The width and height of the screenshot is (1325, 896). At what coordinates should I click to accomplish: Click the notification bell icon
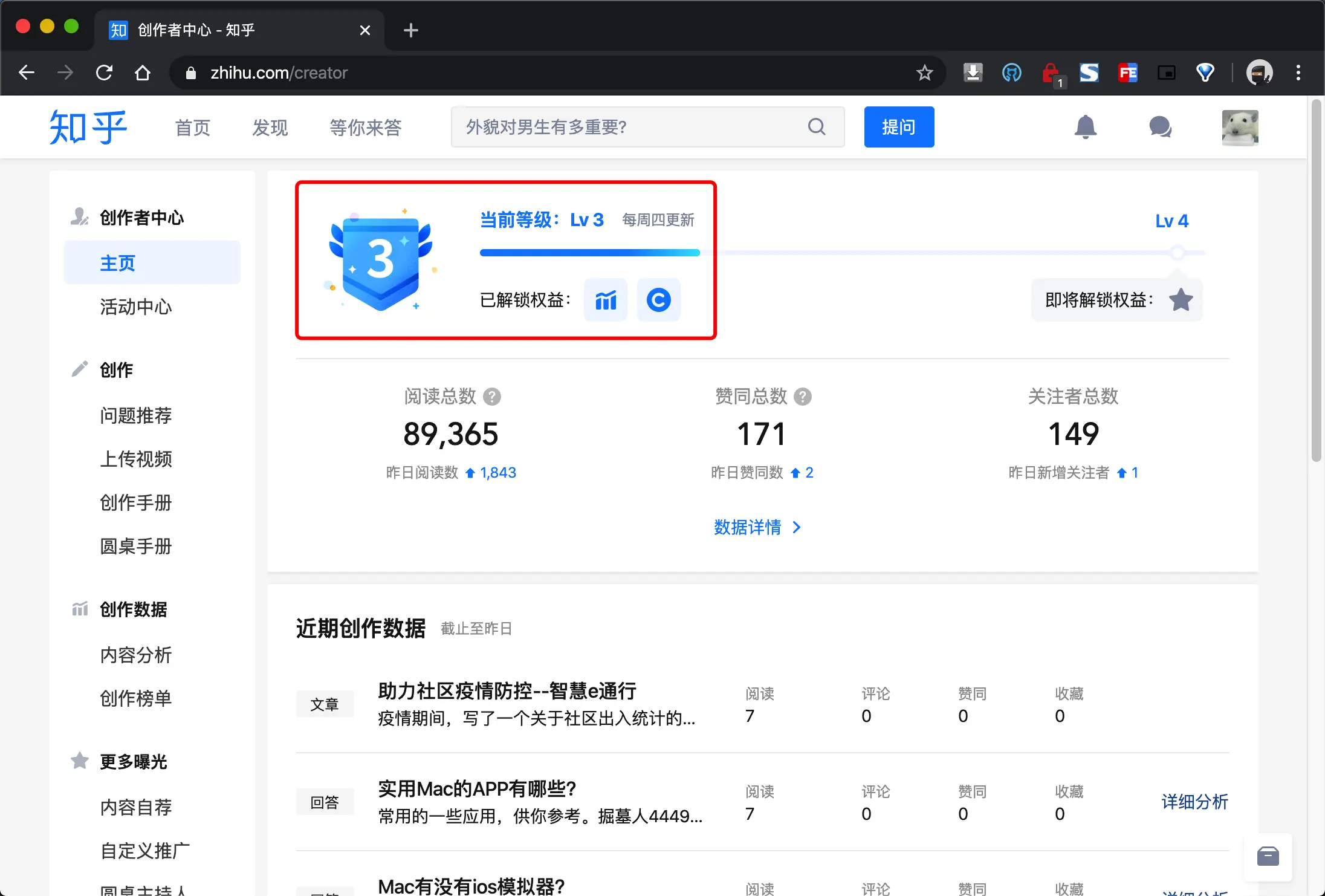(1086, 127)
